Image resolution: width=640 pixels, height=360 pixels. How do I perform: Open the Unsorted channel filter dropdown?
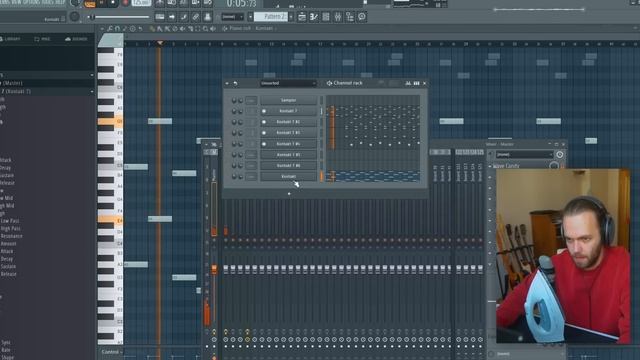click(288, 83)
